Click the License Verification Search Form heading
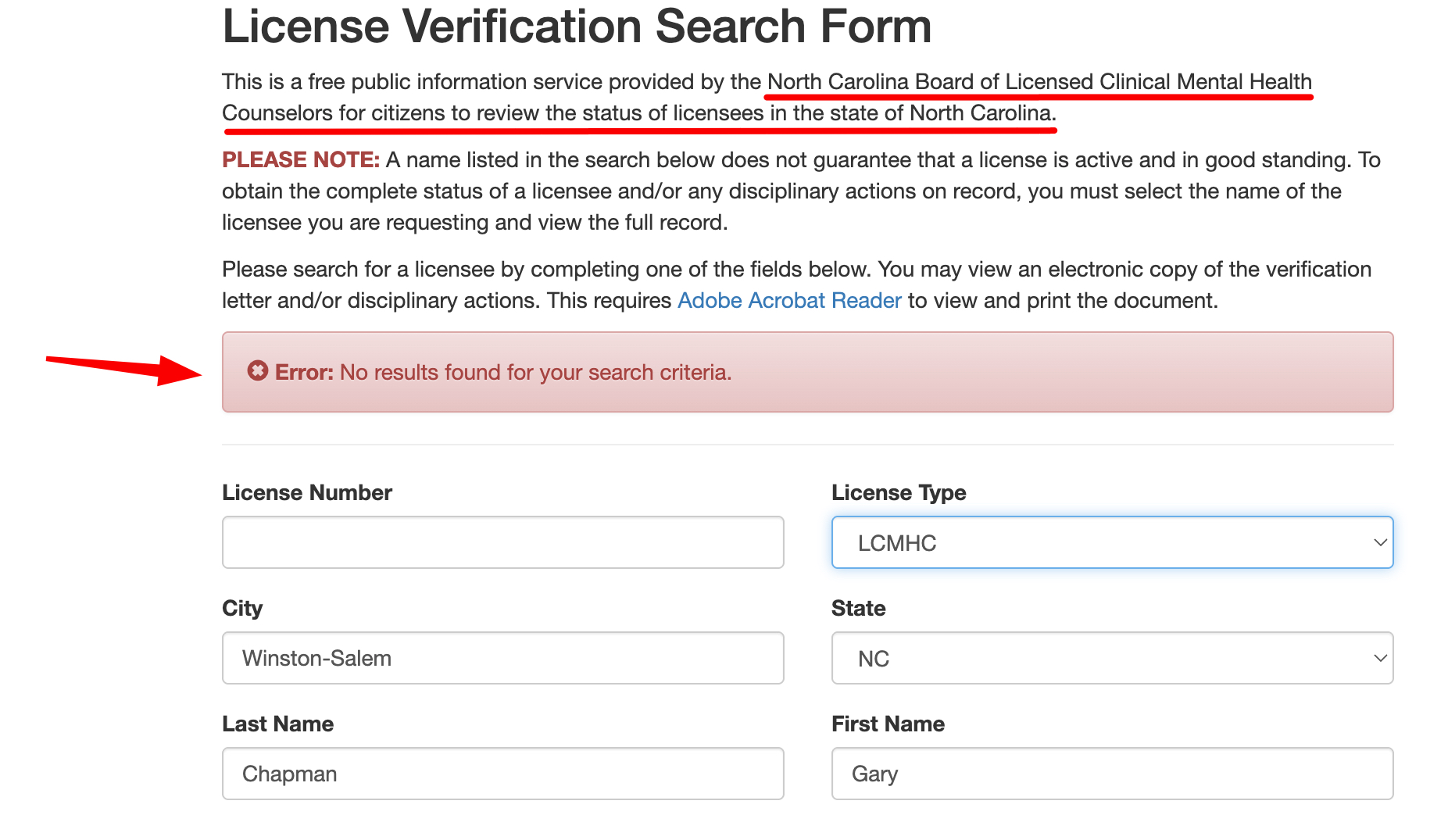This screenshot has height=840, width=1448. click(577, 27)
